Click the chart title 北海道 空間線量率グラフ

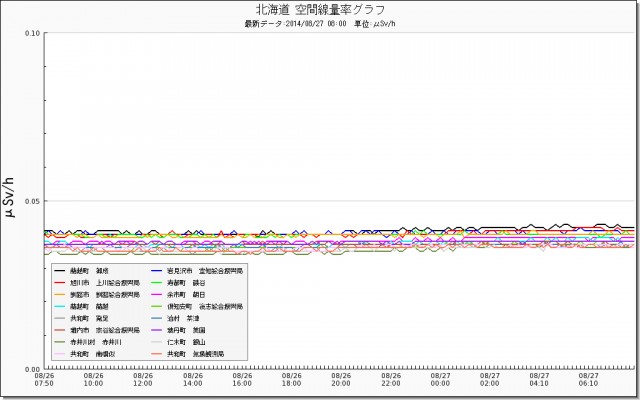coord(320,9)
